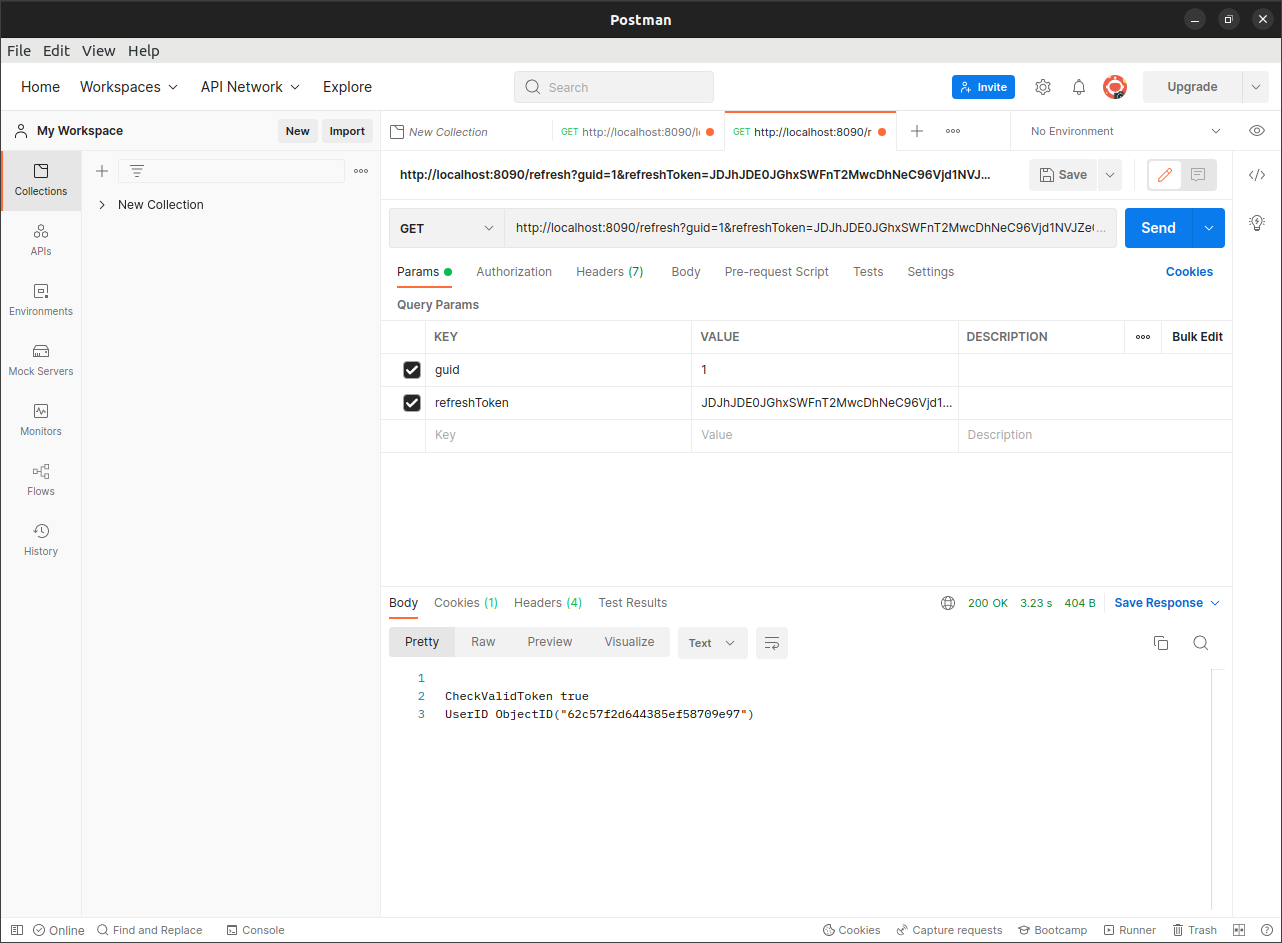Open the GET method dropdown

(447, 228)
